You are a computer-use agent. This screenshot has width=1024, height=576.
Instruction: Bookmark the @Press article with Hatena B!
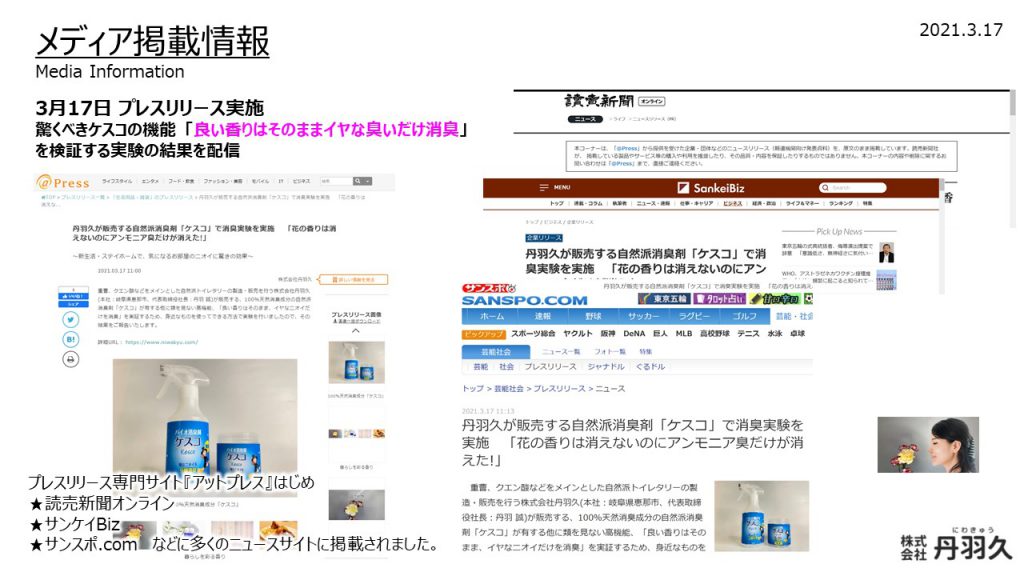click(71, 339)
